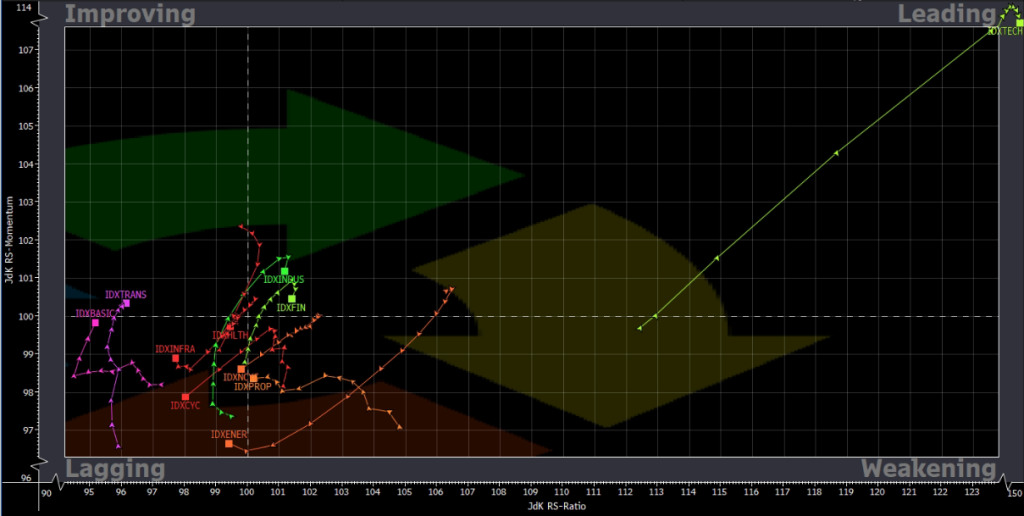Click the 96 value on vertical axis
Image resolution: width=1024 pixels, height=516 pixels.
(26, 477)
